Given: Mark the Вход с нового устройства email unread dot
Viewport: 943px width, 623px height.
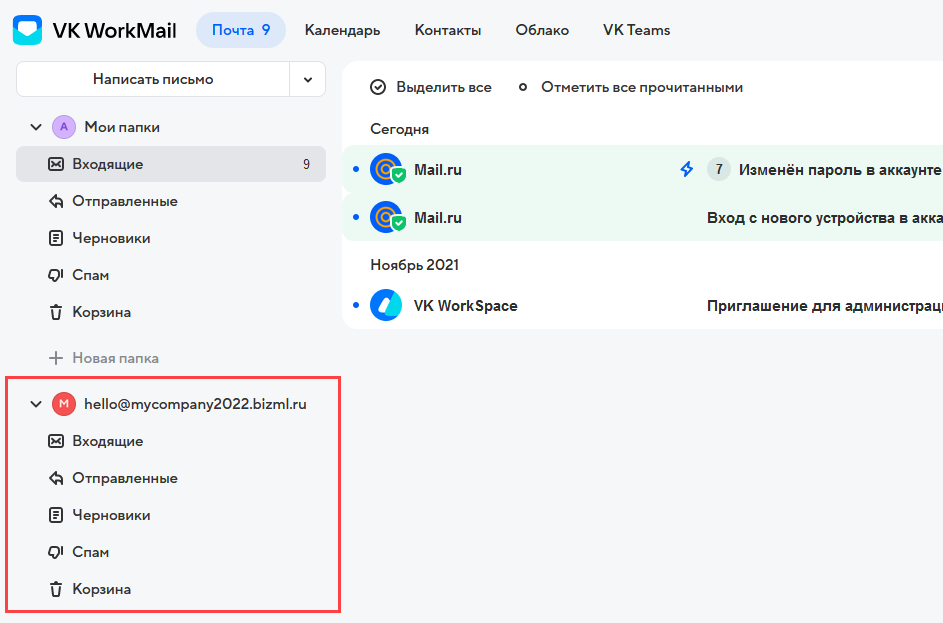Looking at the screenshot, I should coord(358,217).
